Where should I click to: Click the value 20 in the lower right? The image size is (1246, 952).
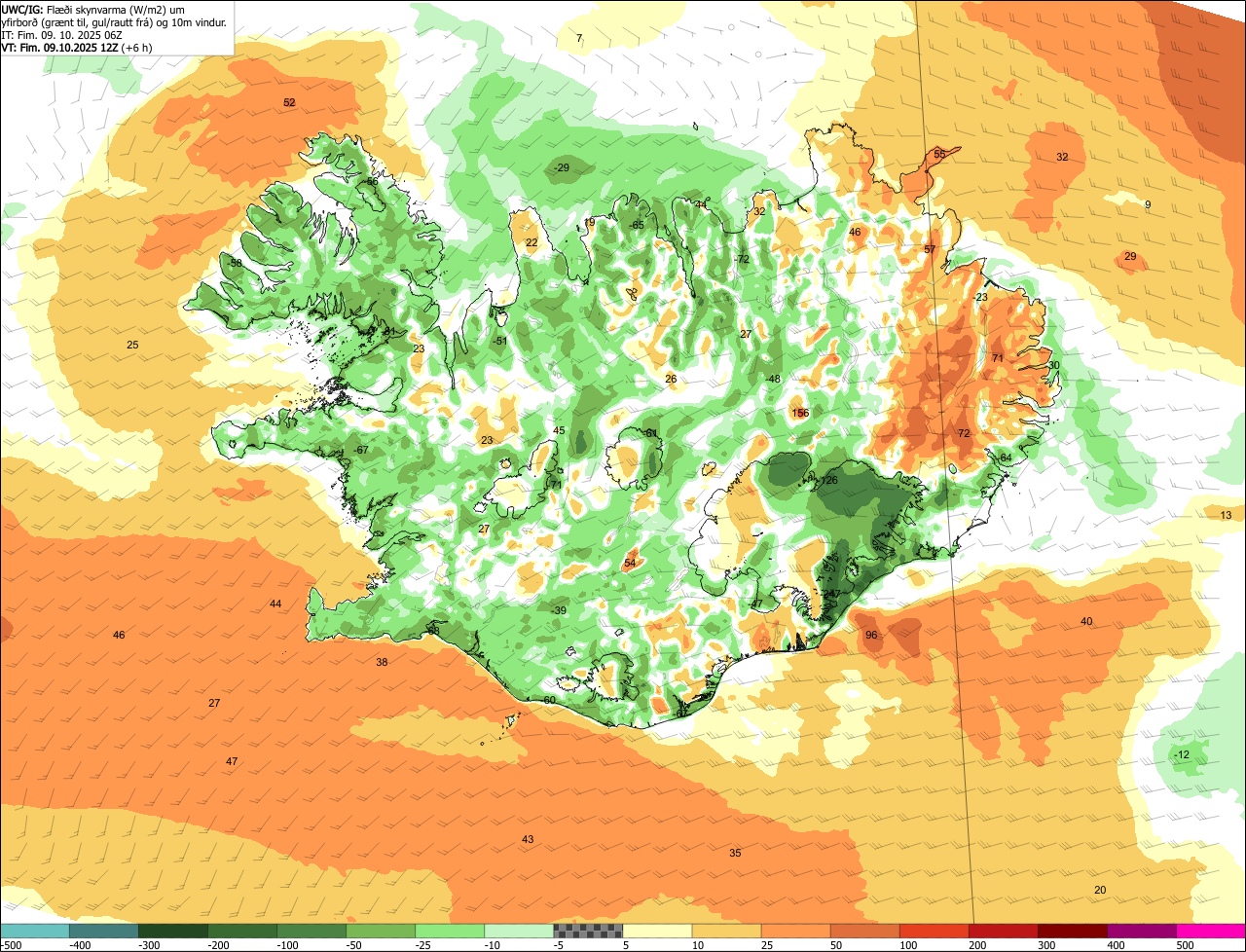[1100, 891]
